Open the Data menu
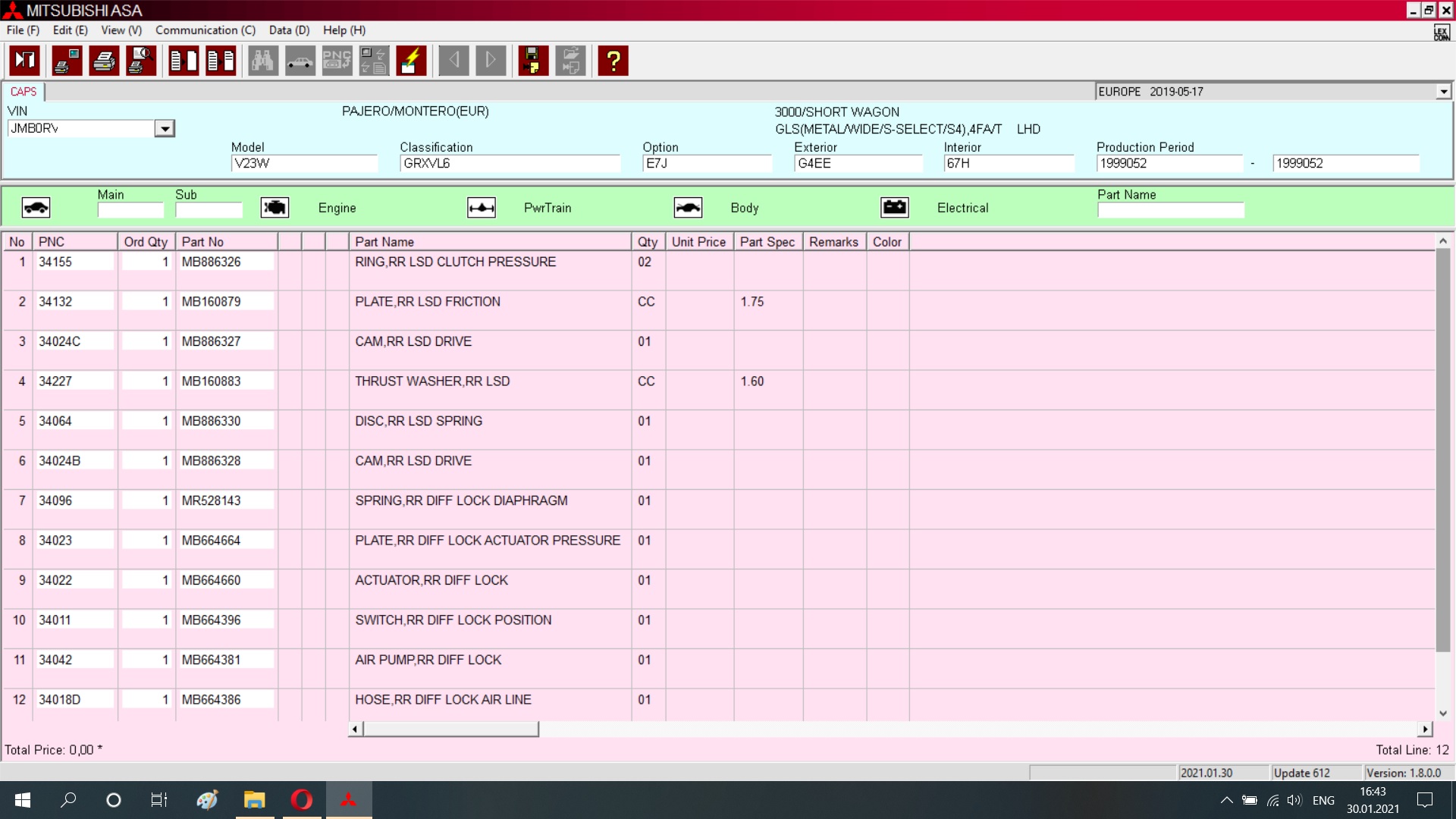This screenshot has height=819, width=1456. (x=289, y=30)
